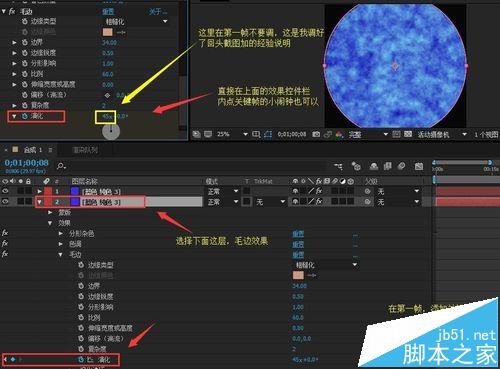The image size is (500, 369).
Task: Toggle the fx switch for 色调 effect
Action: 5,243
